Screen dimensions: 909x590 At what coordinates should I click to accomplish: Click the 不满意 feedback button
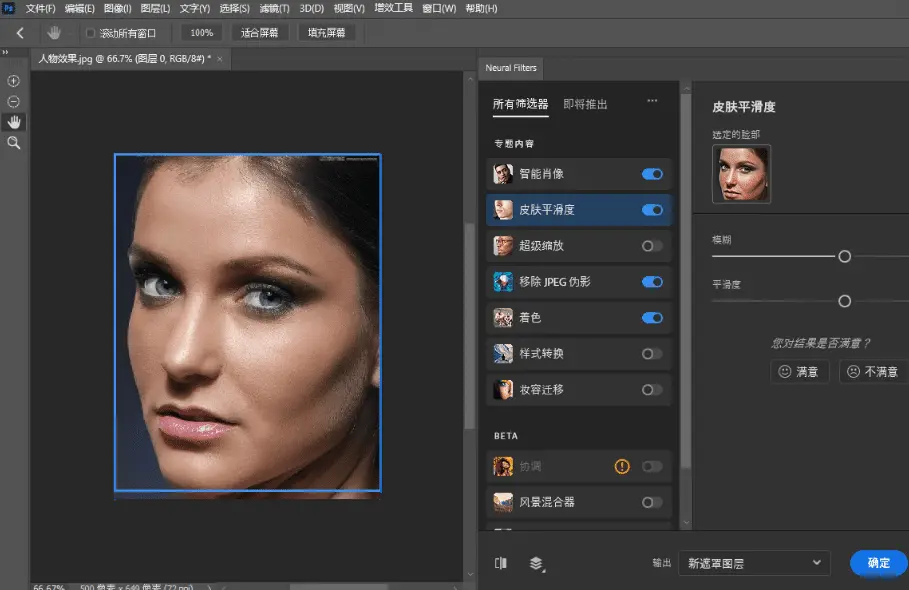pos(873,372)
